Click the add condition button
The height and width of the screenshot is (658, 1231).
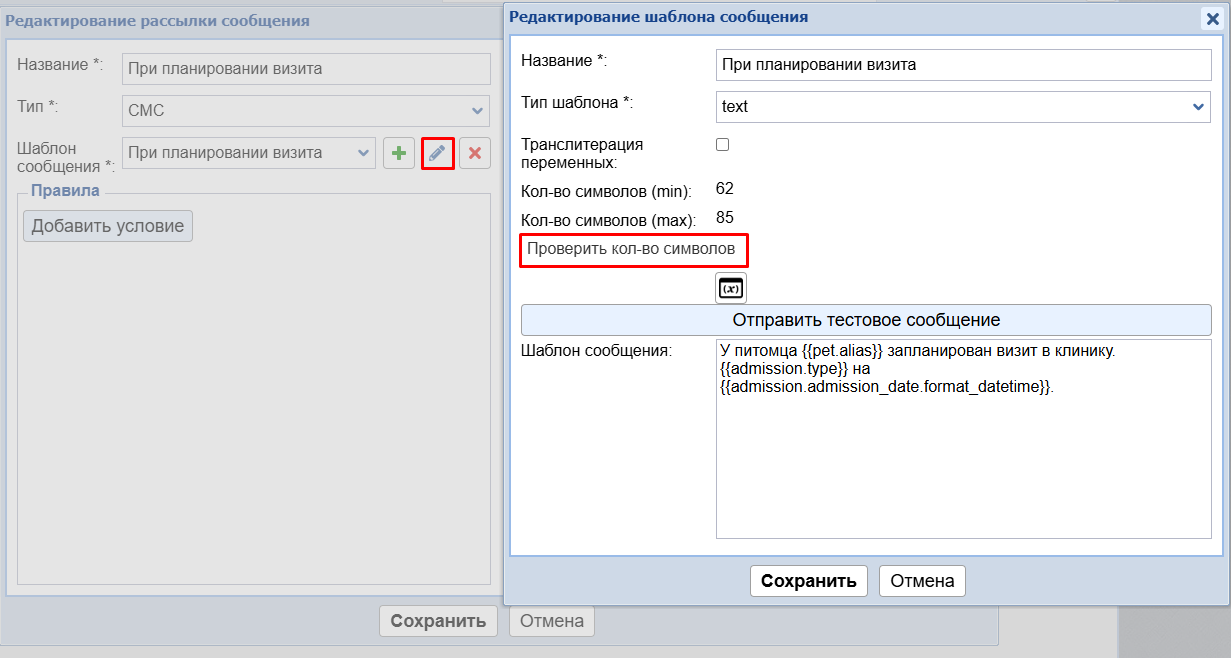coord(108,226)
